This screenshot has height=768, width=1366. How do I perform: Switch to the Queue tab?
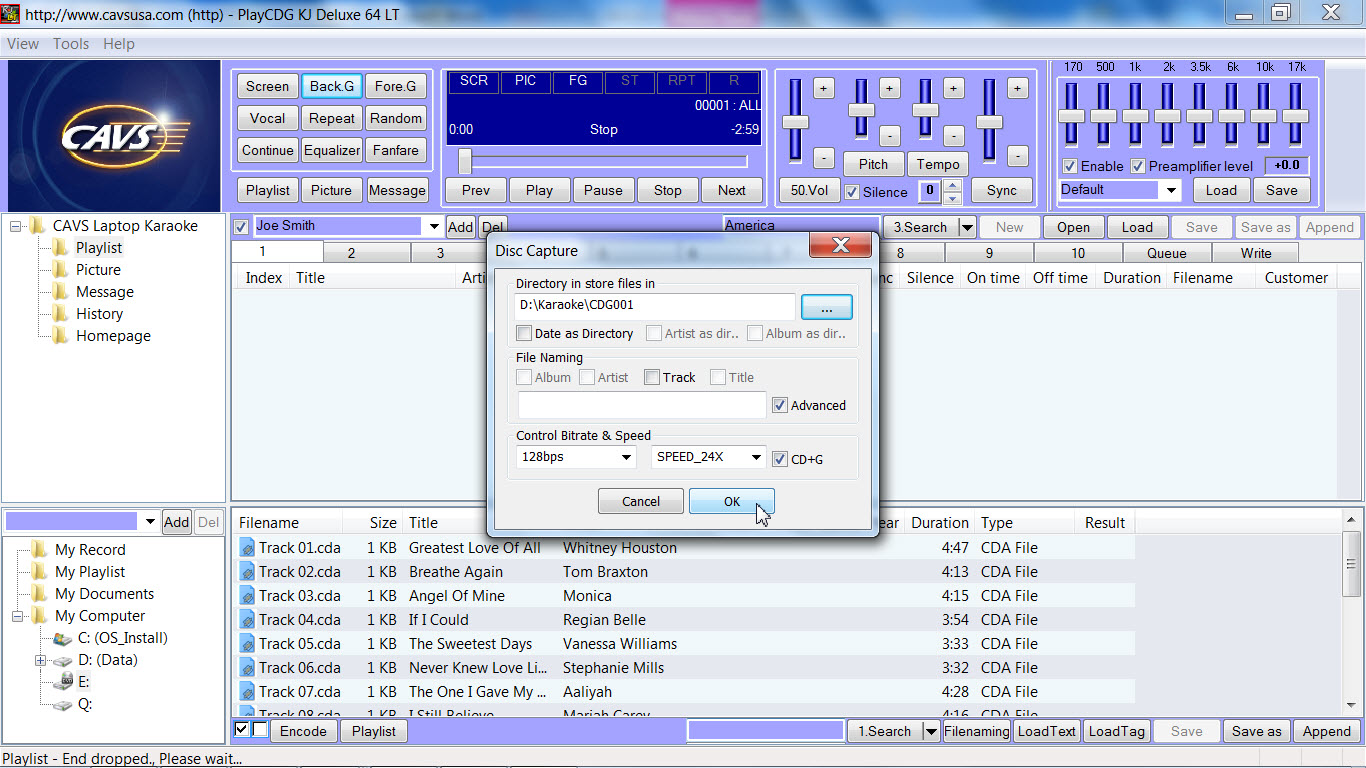tap(1167, 253)
